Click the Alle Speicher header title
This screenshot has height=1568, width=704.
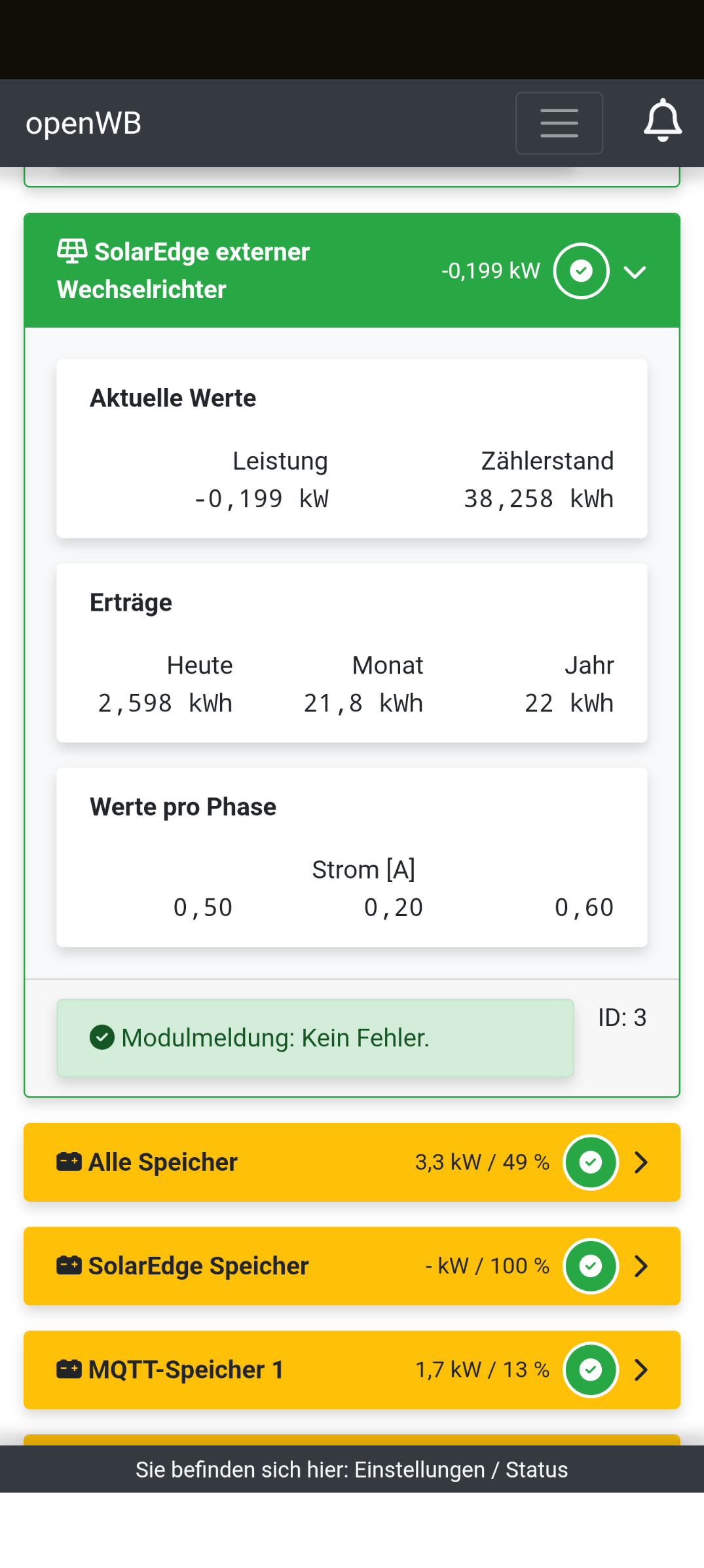tap(163, 1162)
